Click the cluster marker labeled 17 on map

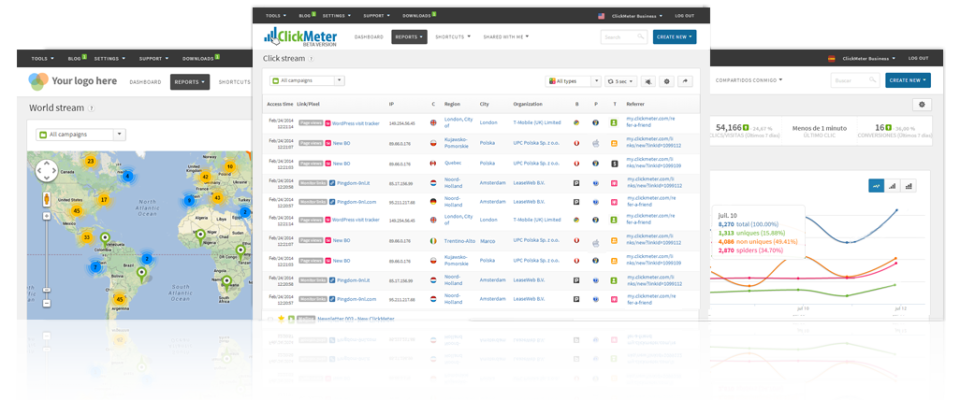pyautogui.click(x=104, y=200)
